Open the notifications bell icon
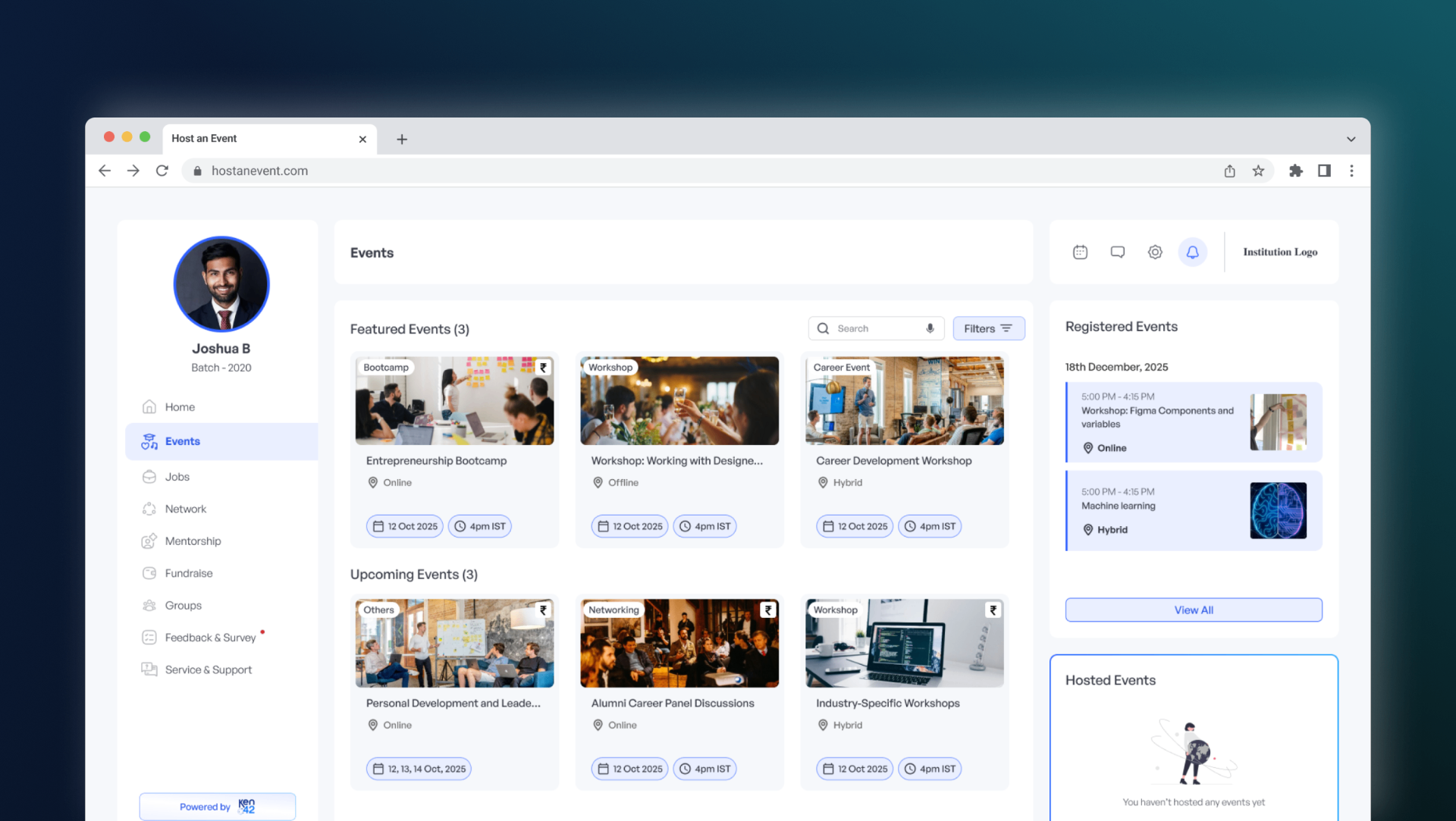The image size is (1456, 821). click(x=1192, y=252)
